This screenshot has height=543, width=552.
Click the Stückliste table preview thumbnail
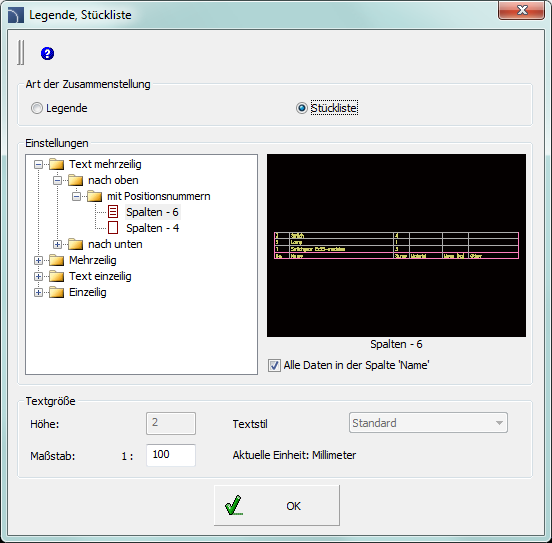tap(396, 245)
